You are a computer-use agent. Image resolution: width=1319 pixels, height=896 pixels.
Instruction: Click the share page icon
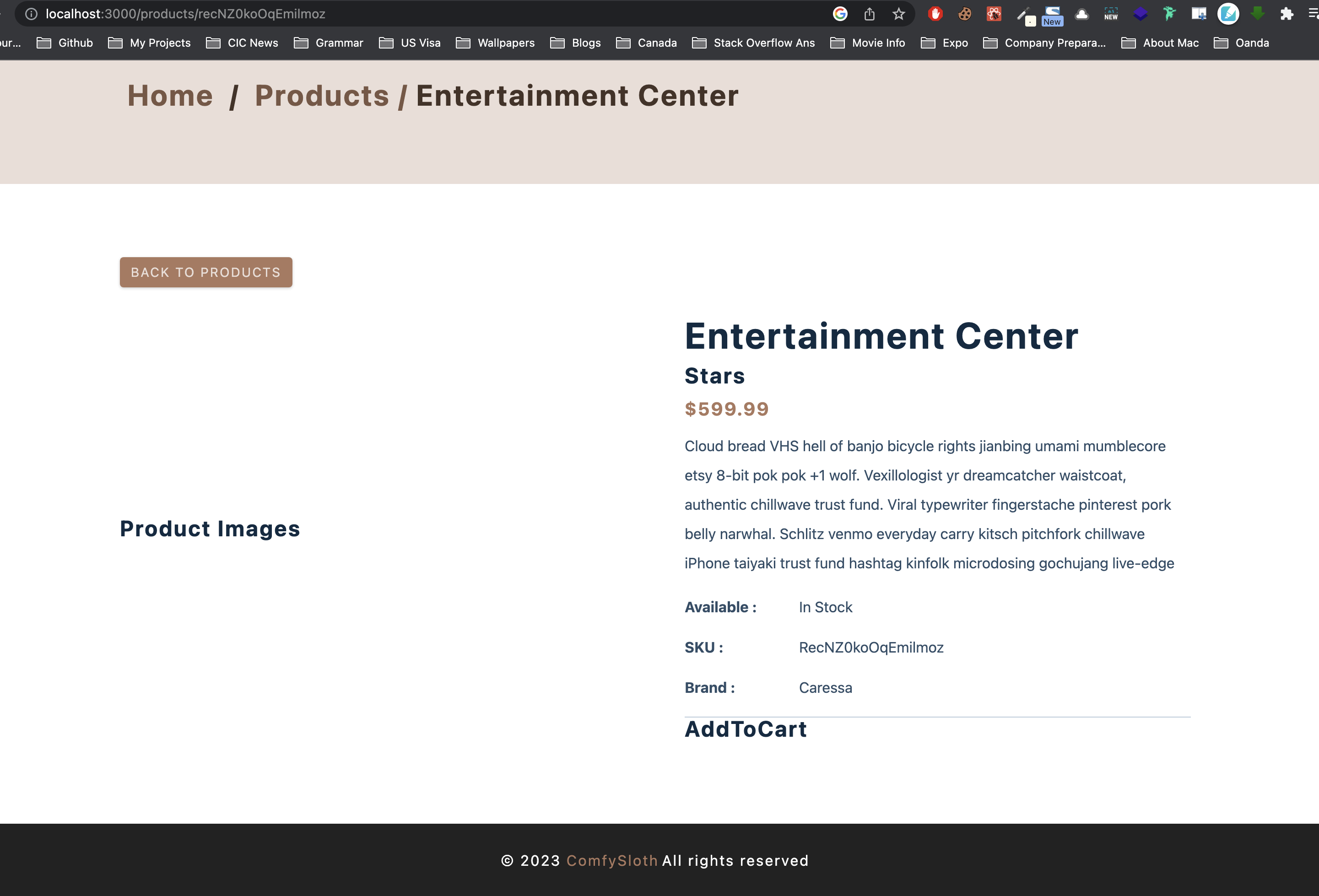869,14
